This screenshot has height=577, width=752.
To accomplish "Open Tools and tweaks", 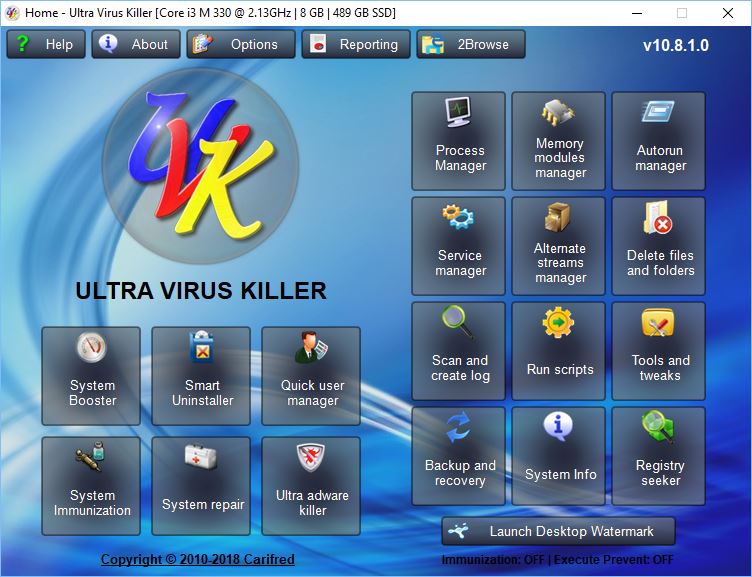I will click(658, 351).
